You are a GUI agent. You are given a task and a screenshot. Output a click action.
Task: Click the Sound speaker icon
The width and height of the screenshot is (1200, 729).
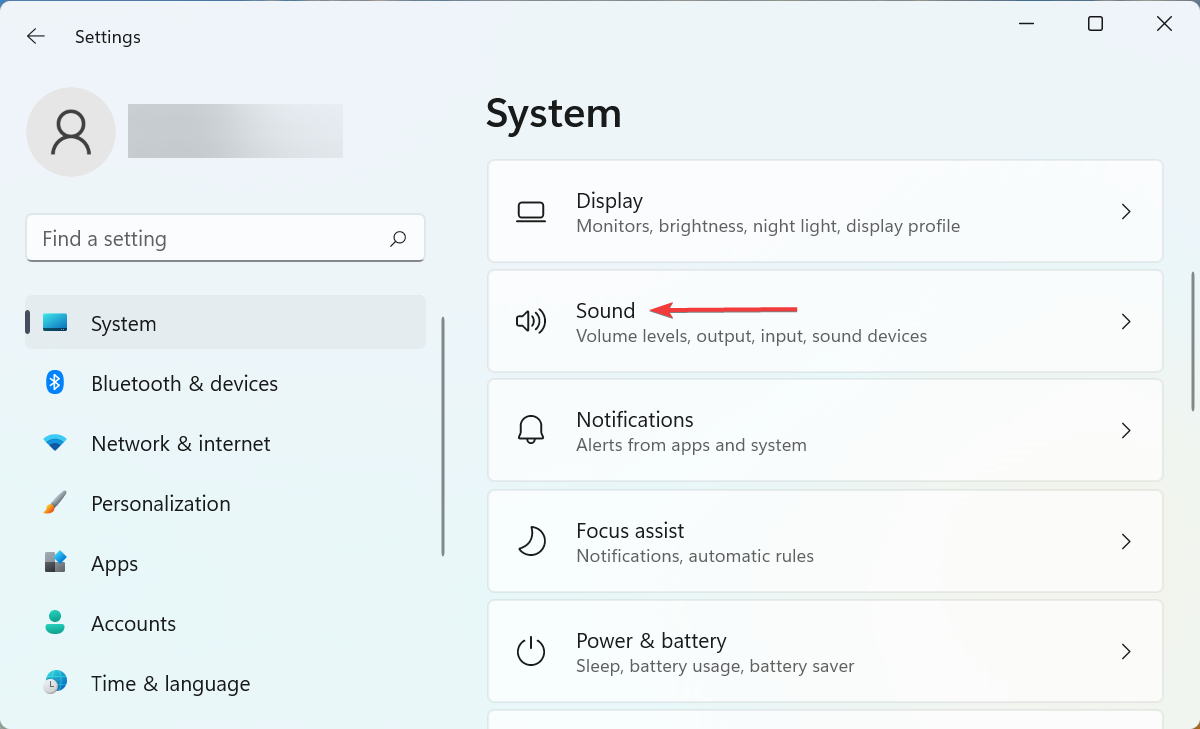(530, 322)
